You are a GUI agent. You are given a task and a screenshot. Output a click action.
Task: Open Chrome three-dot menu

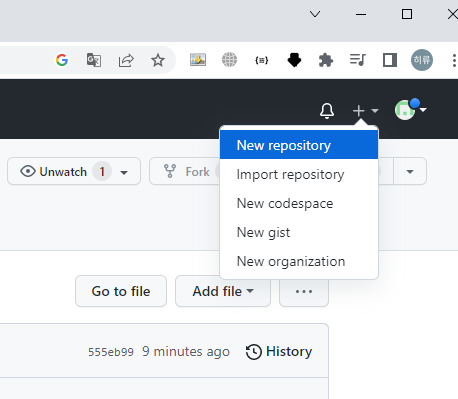pos(454,60)
